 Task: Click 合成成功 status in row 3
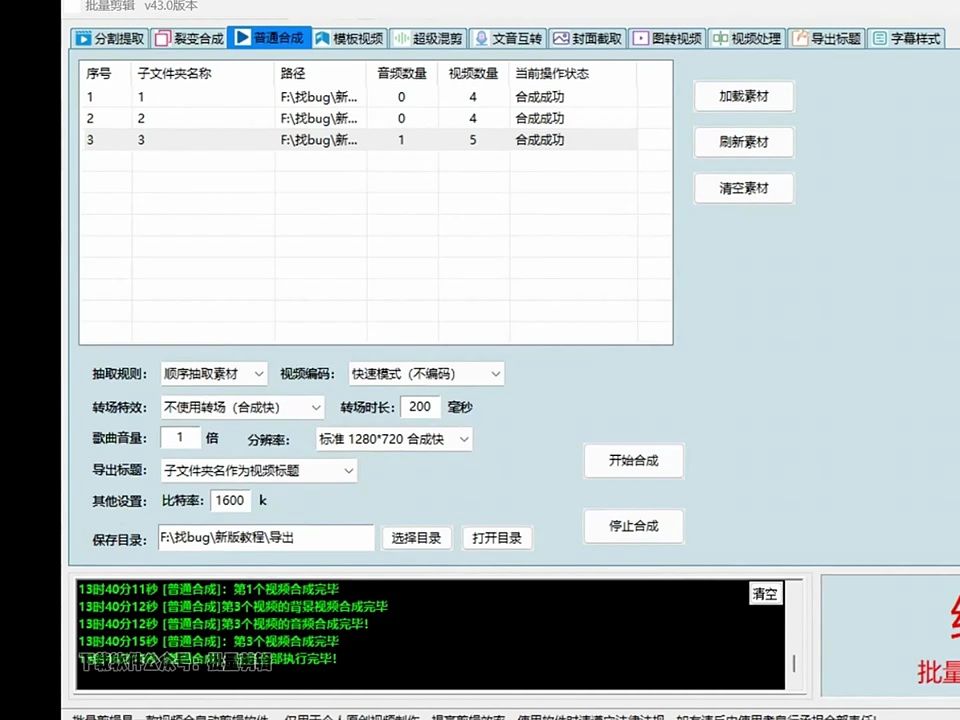pos(539,140)
